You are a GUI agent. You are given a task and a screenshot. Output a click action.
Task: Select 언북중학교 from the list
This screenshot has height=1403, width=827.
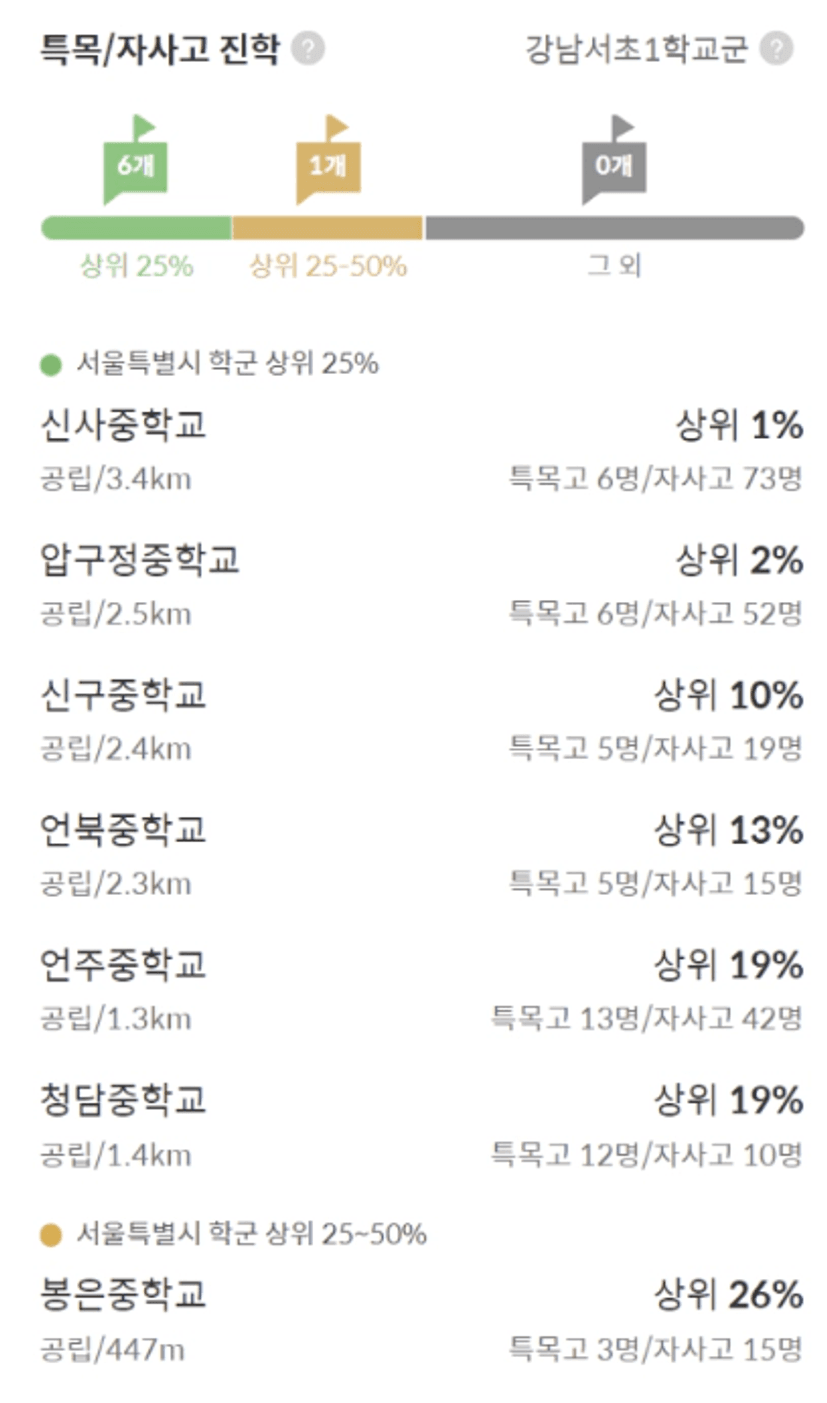[x=123, y=830]
